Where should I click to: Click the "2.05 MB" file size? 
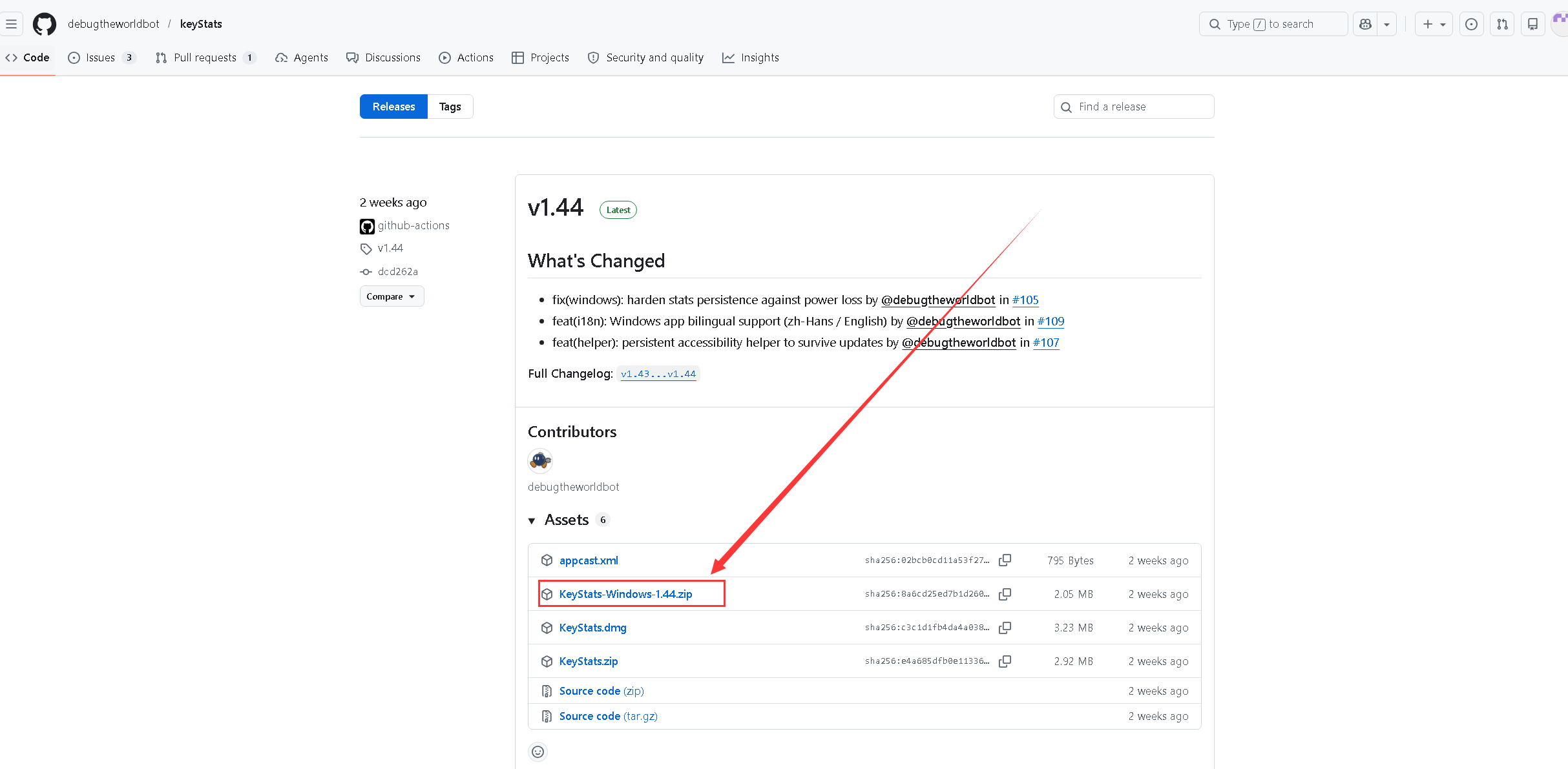[x=1074, y=594]
